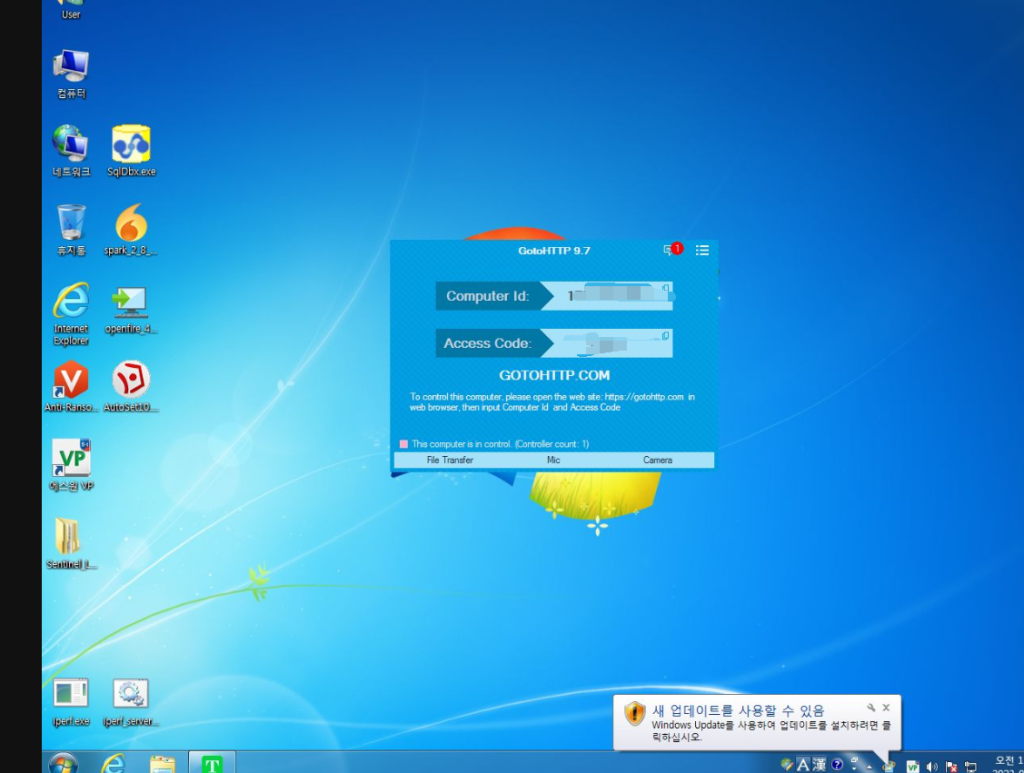
Task: Select the 컴퓨터 desktop icon
Action: [71, 74]
